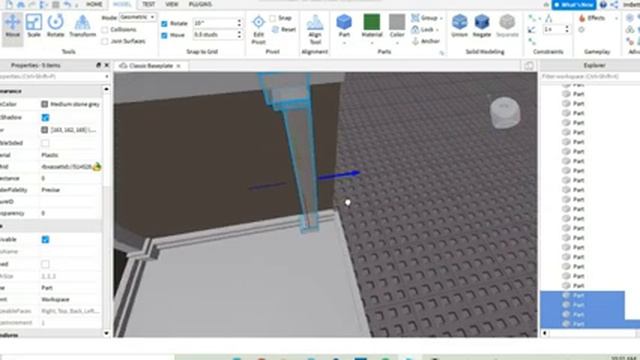Lock the selected parts
Screen dimensions: 640x360
coord(423,29)
